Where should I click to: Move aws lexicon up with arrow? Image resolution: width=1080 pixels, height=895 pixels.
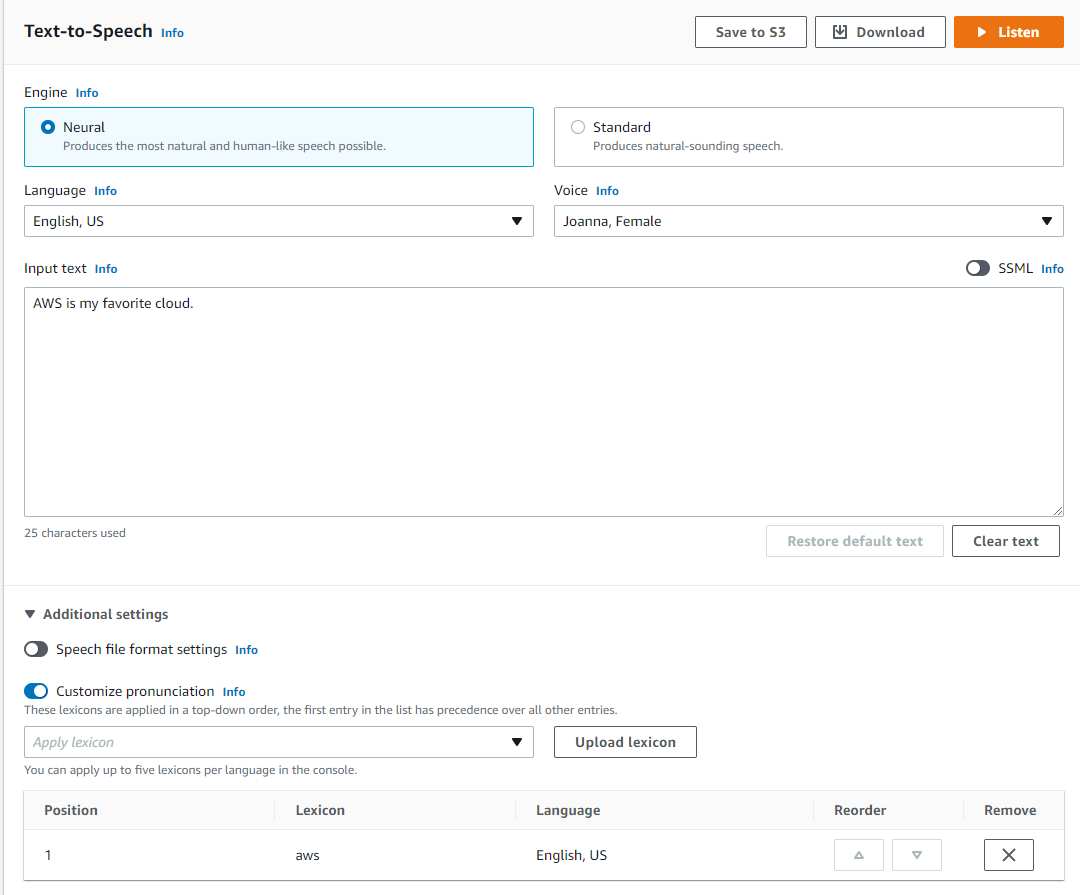point(859,855)
